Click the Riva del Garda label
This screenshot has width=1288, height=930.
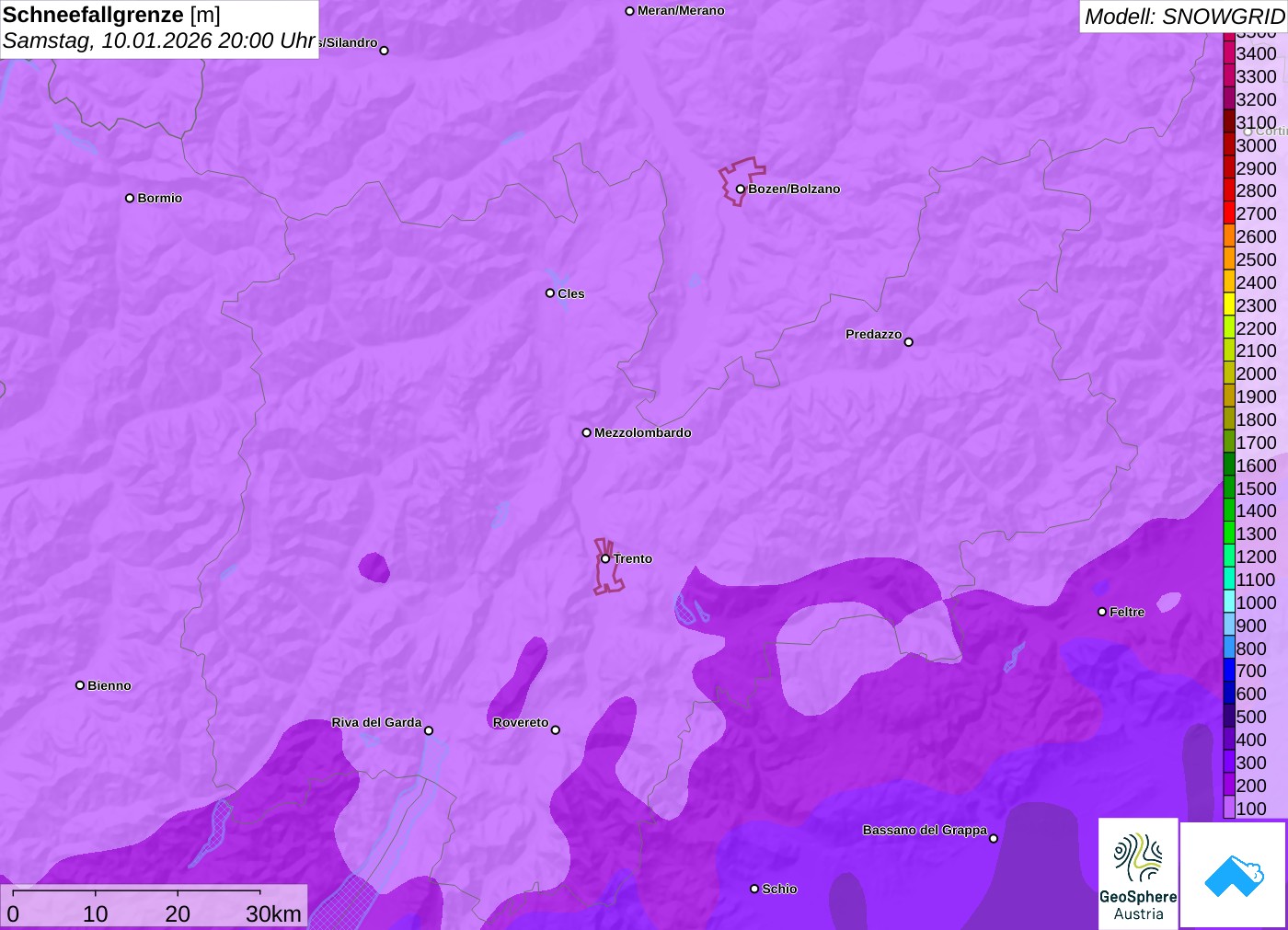(376, 722)
